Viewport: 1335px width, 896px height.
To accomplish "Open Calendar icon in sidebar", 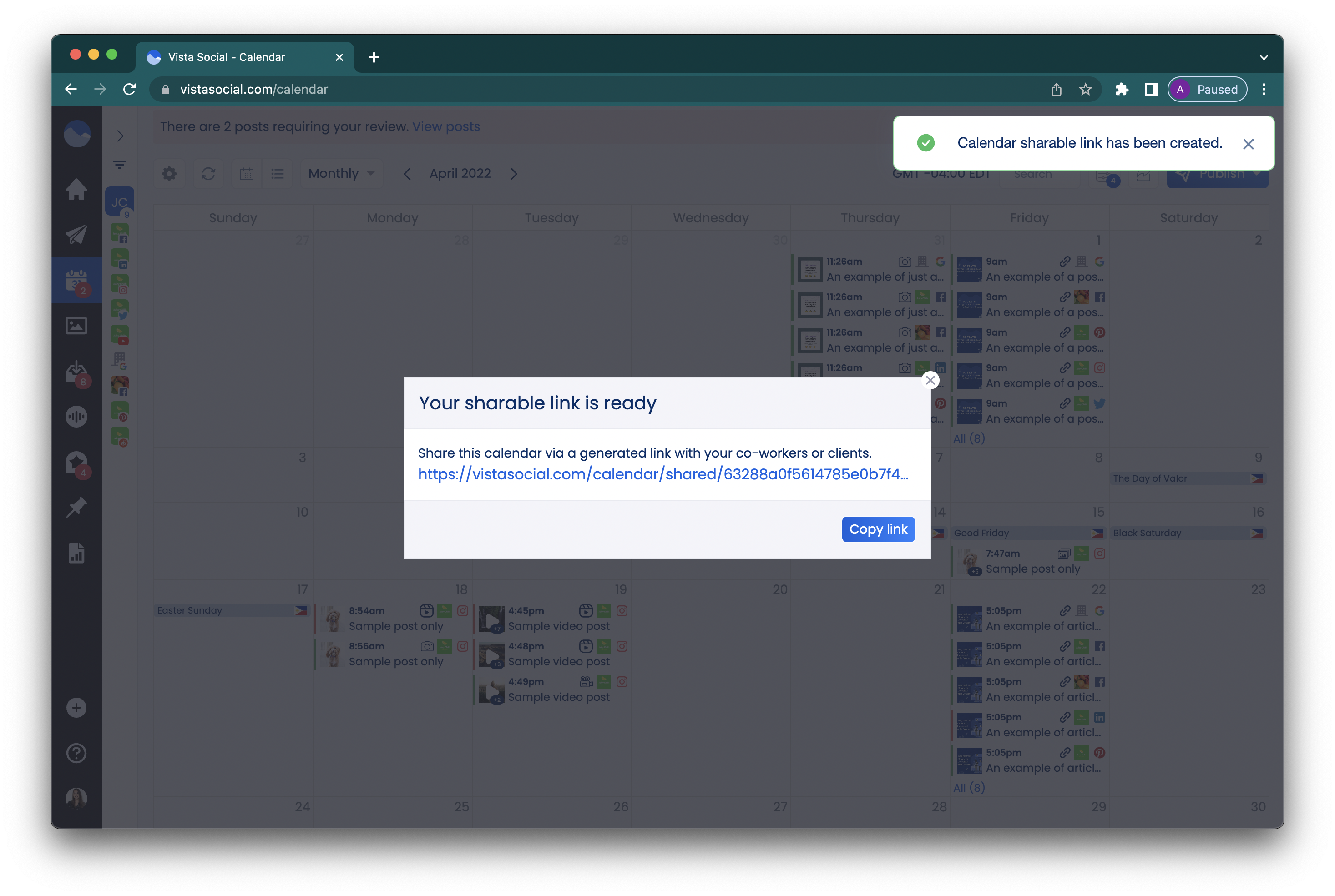I will (76, 281).
